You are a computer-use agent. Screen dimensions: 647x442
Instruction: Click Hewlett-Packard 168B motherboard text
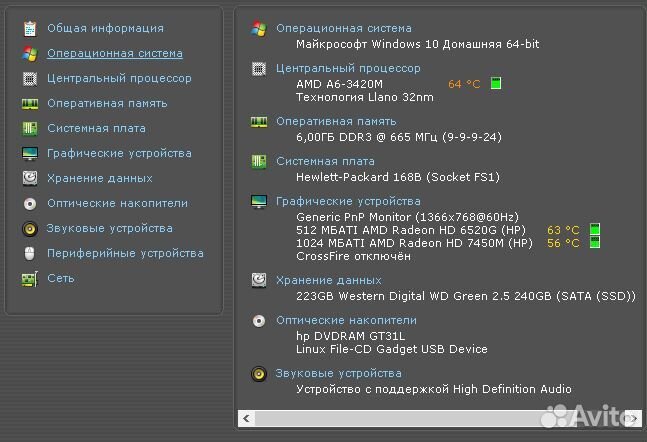coord(398,177)
